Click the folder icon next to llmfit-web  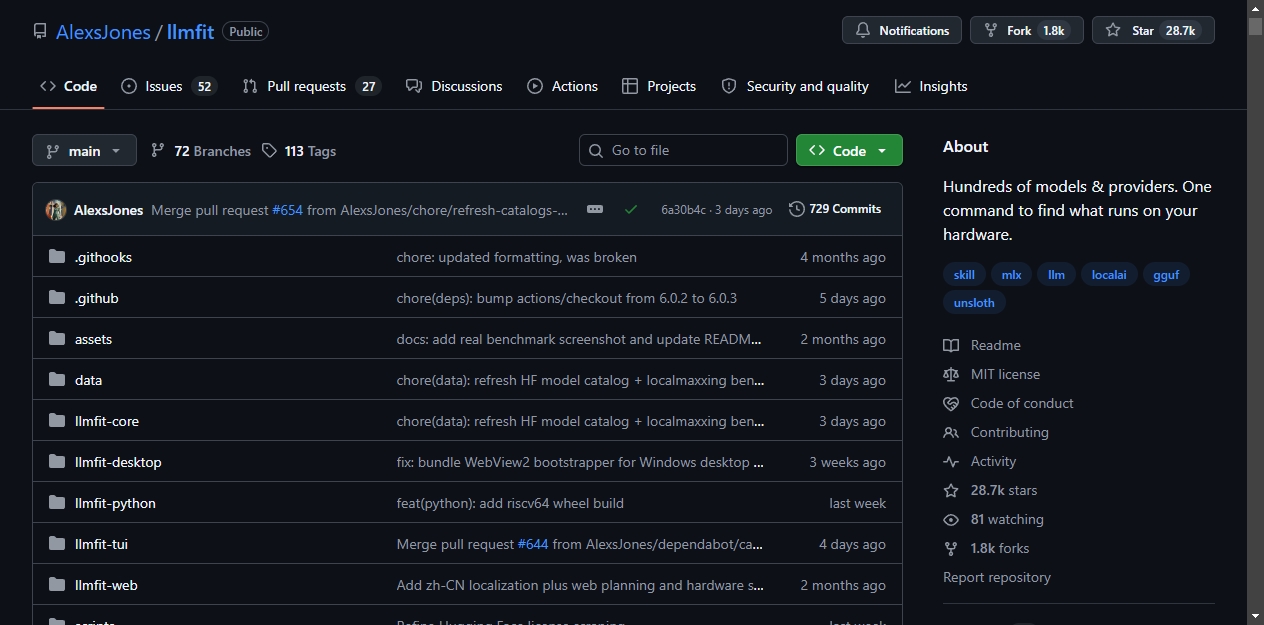(57, 585)
